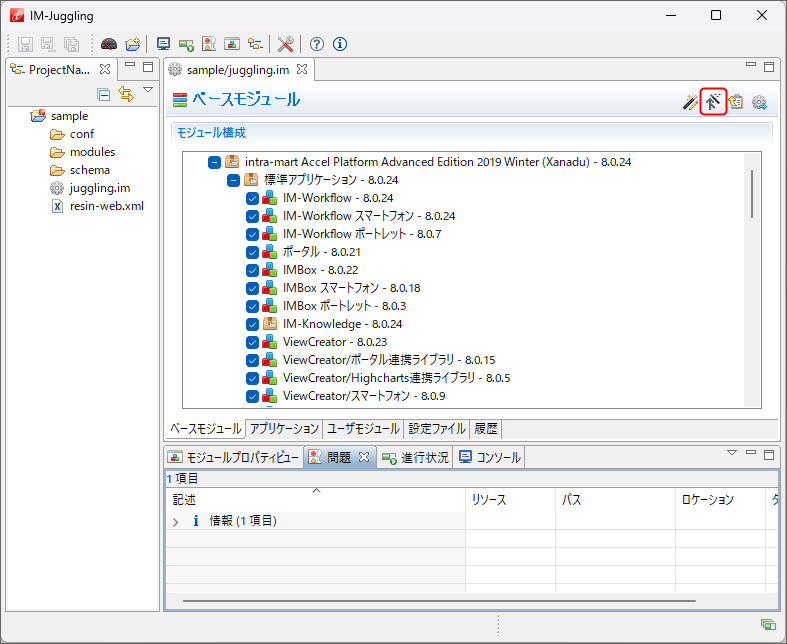Click the speedometer gauge toolbar icon
Image resolution: width=787 pixels, height=644 pixels.
point(109,44)
